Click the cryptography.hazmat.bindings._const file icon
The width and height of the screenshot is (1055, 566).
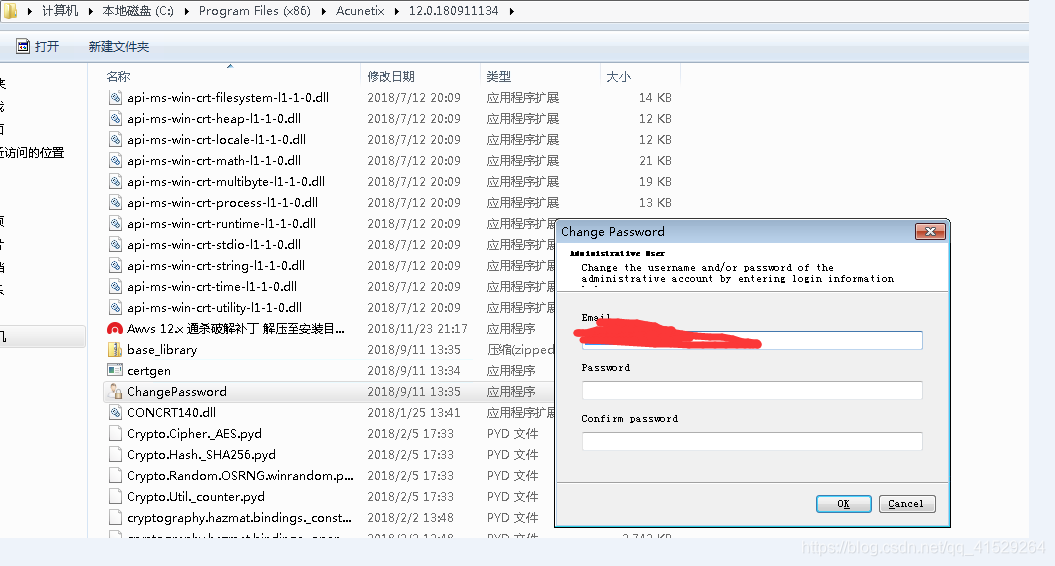pos(115,518)
